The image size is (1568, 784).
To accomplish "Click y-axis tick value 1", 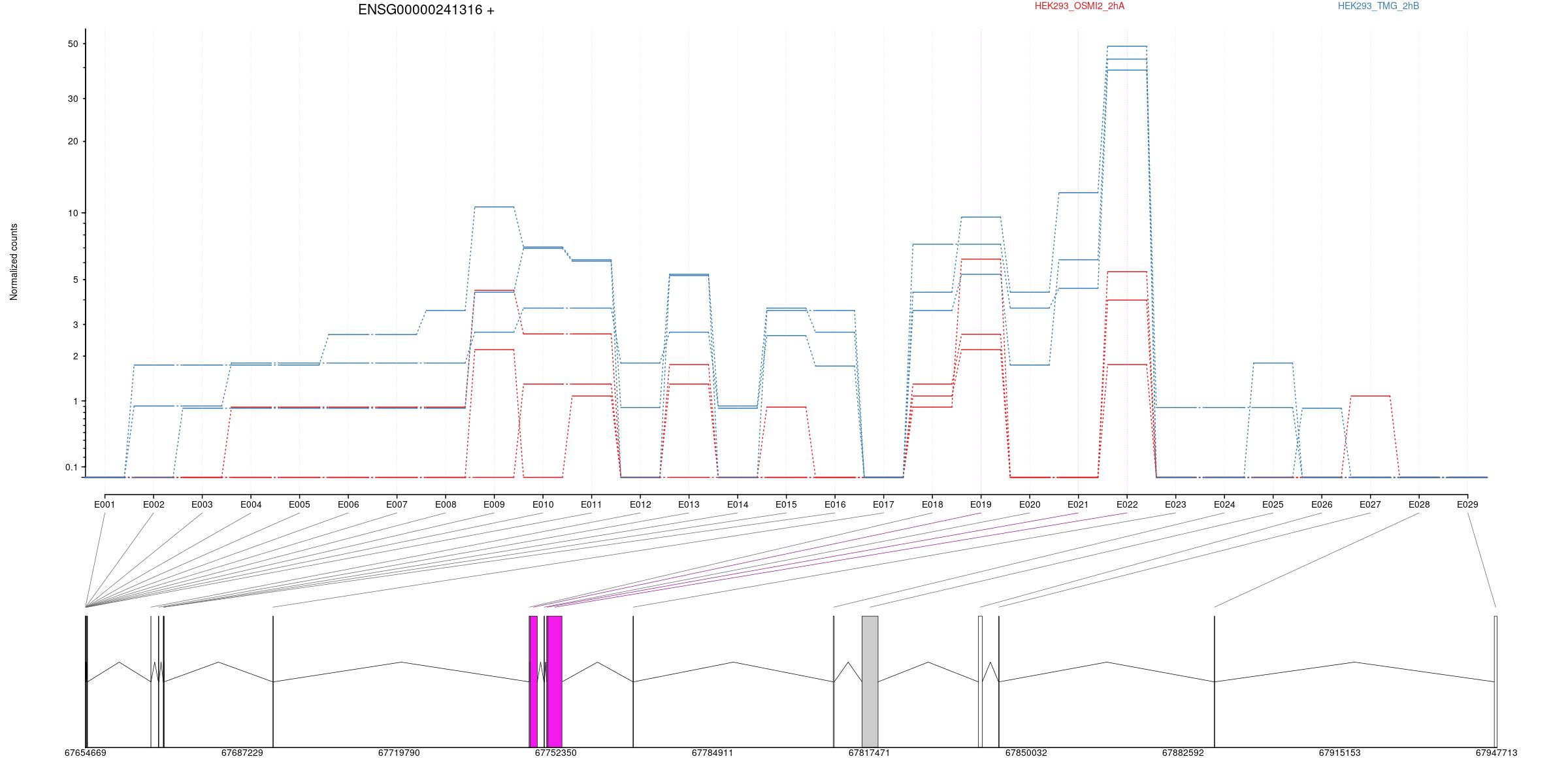I will 74,401.
